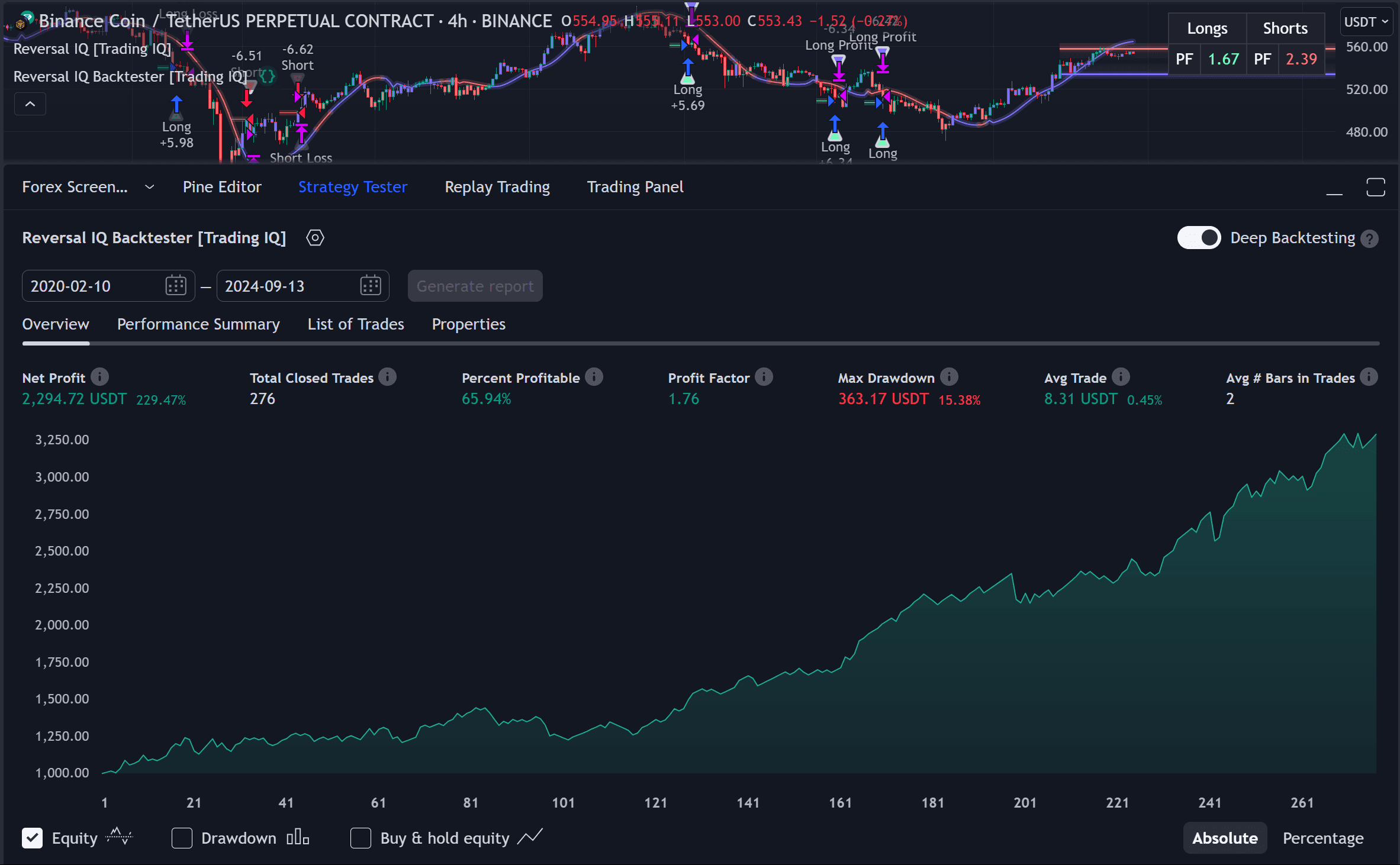Image resolution: width=1400 pixels, height=865 pixels.
Task: Click total closed trades value 276
Action: pyautogui.click(x=262, y=399)
